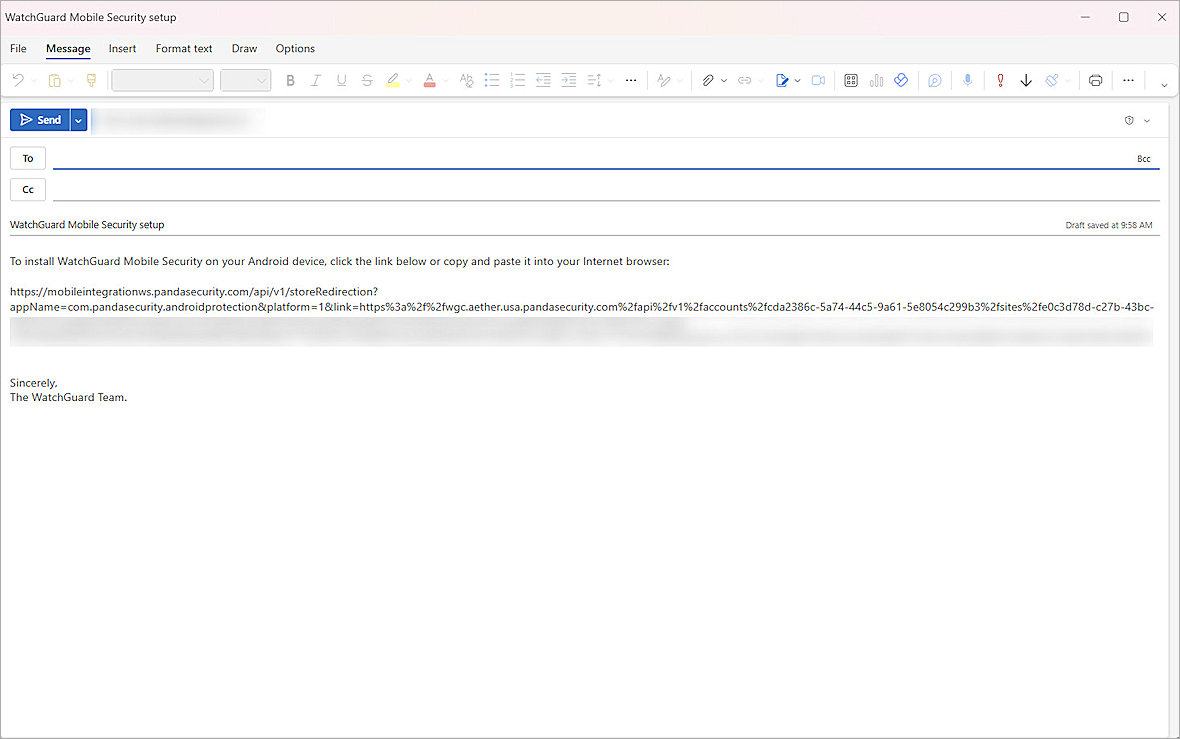
Task: Select the Format Painter tool
Action: tap(90, 80)
